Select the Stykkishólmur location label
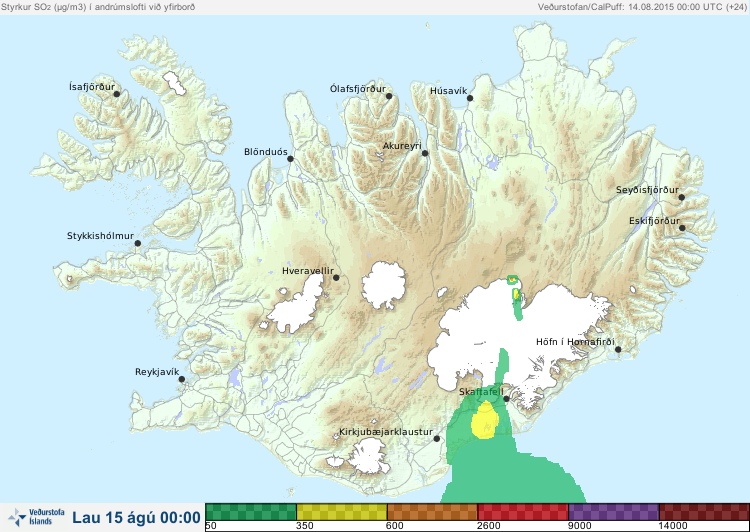 pyautogui.click(x=100, y=236)
